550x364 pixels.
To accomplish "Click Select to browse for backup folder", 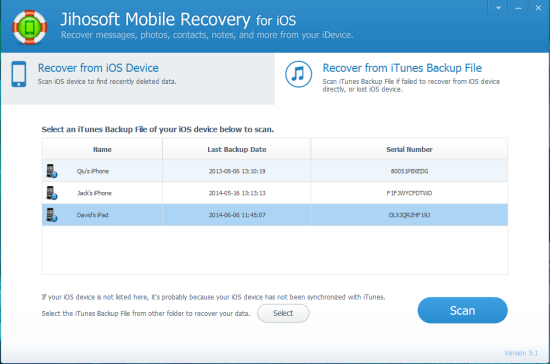I will pyautogui.click(x=283, y=313).
